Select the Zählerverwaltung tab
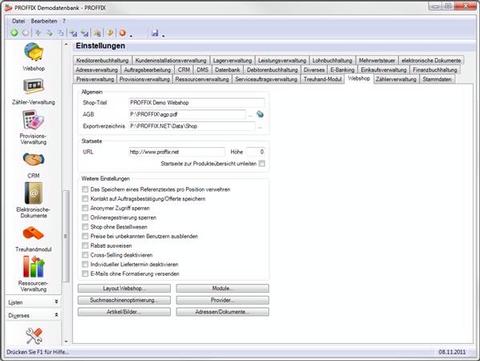480x361 pixels. tap(396, 79)
